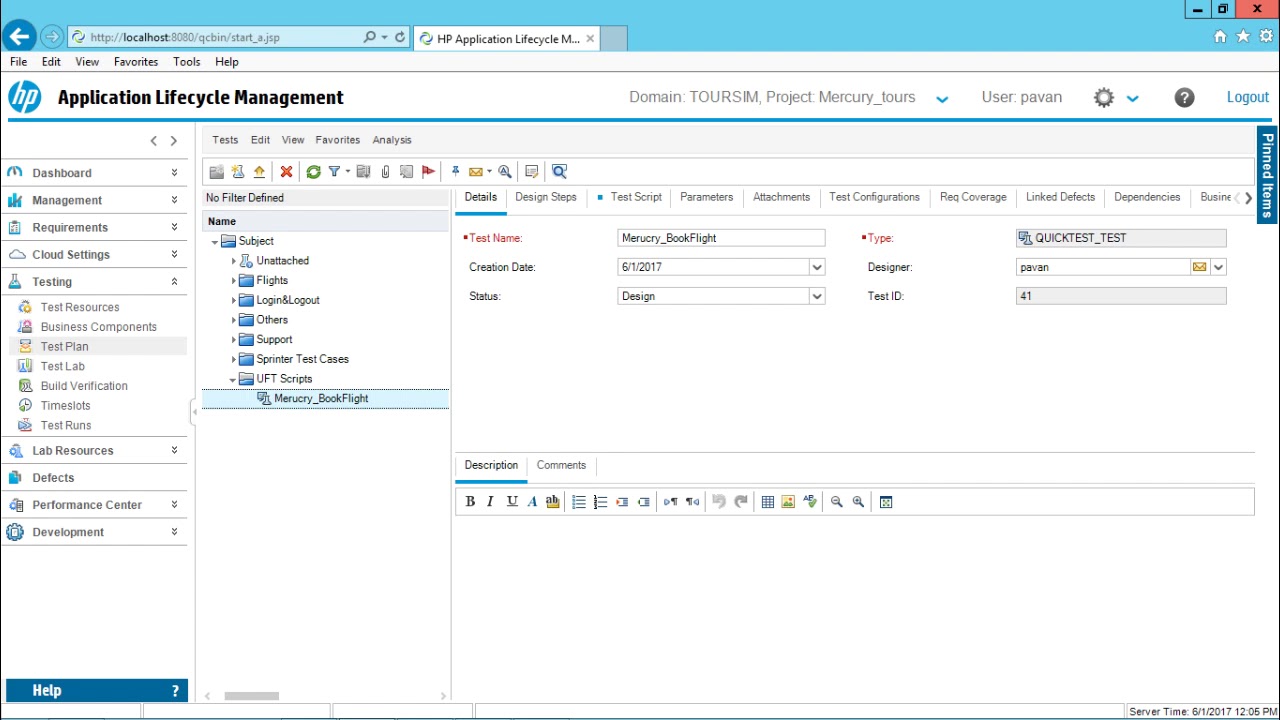Open the Designer dropdown arrow
This screenshot has width=1280, height=720.
coord(1218,267)
